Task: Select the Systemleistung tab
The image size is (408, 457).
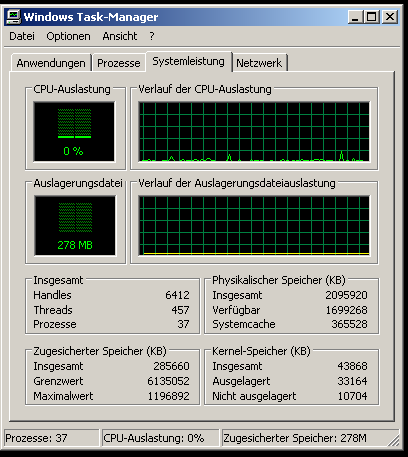Action: [189, 61]
